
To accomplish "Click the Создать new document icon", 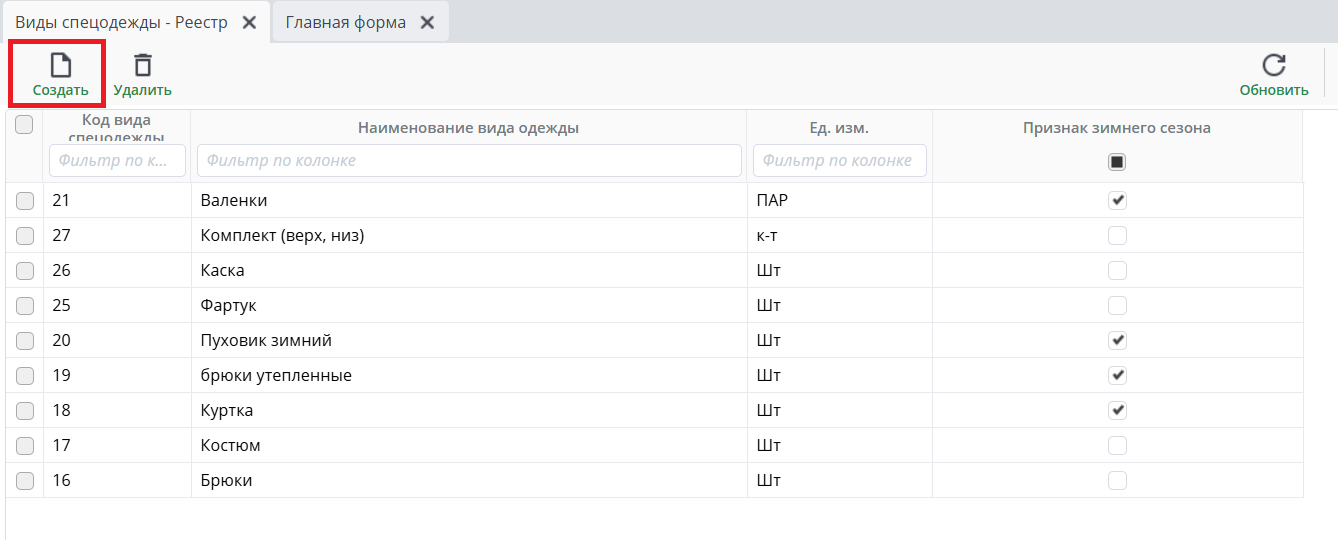I will tap(61, 67).
